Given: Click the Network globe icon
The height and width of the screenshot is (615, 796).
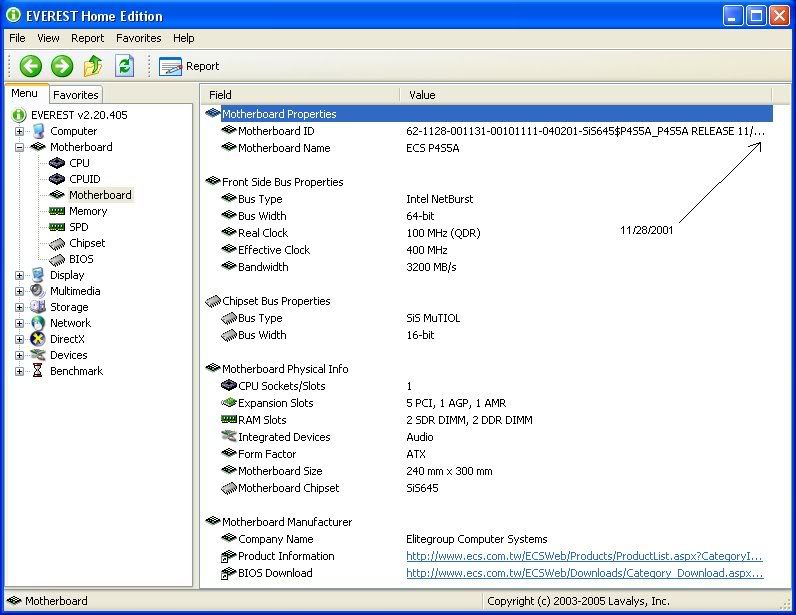Looking at the screenshot, I should pos(38,323).
